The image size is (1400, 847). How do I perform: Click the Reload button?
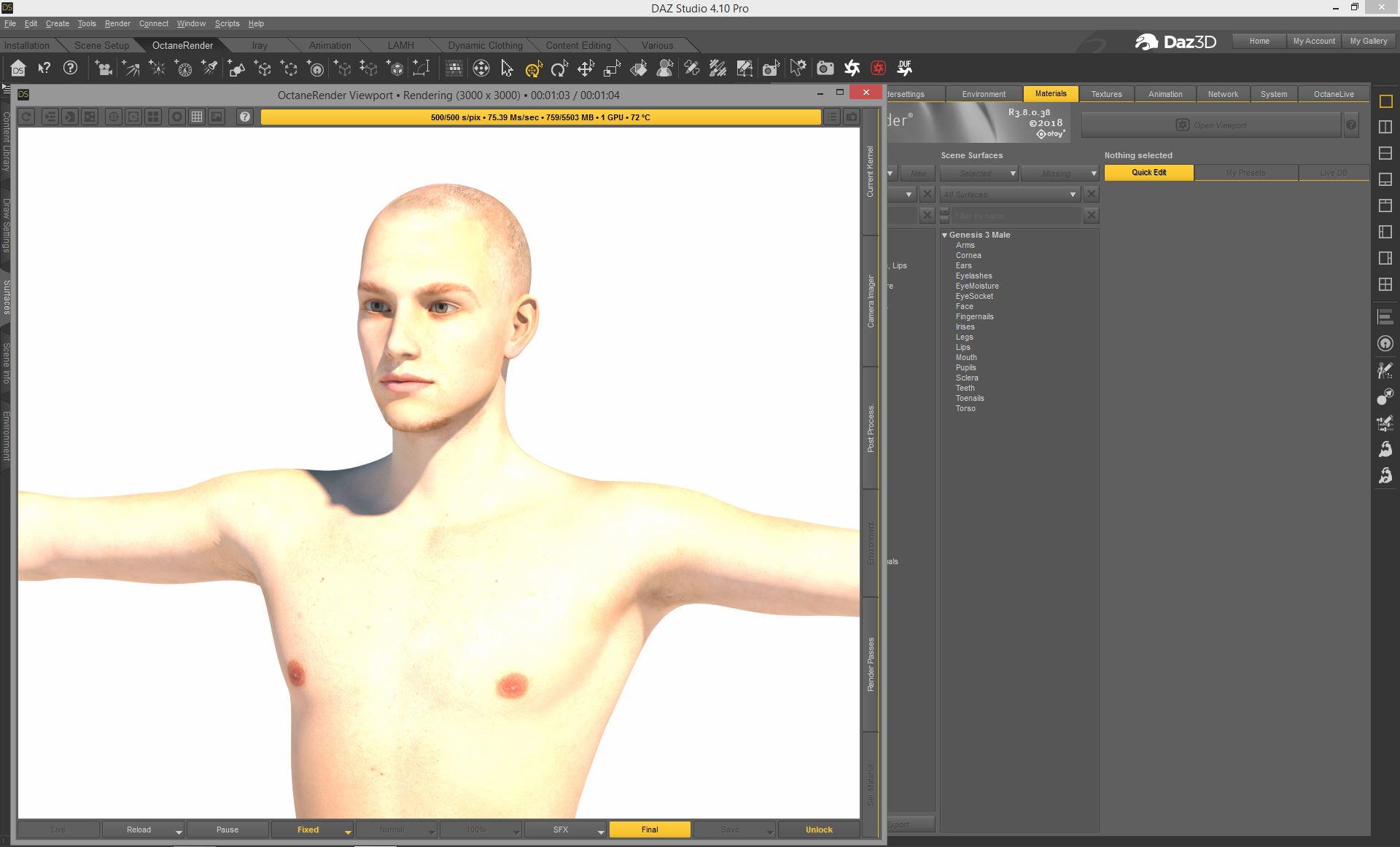(x=139, y=830)
